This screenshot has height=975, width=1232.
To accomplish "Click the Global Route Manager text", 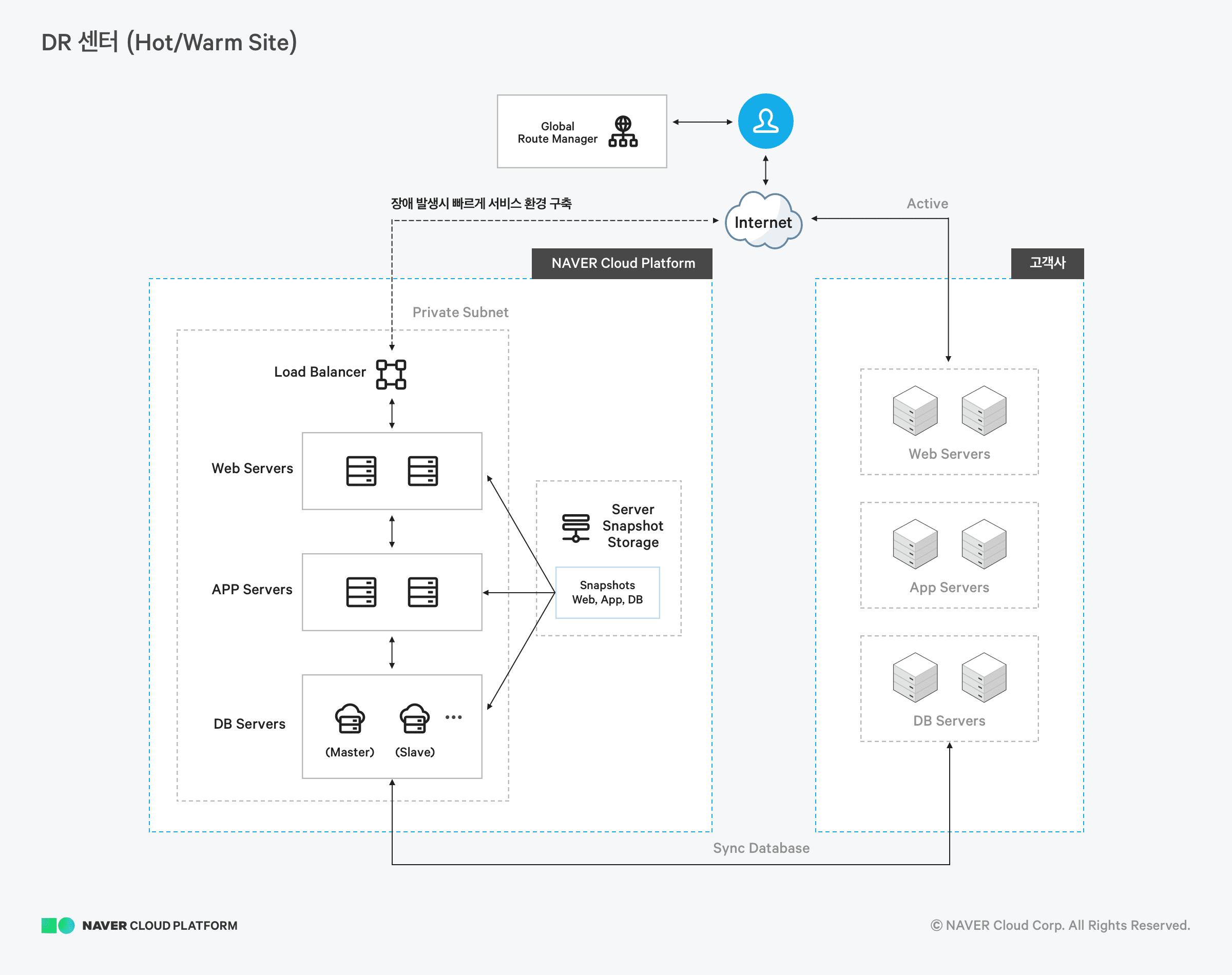I will (x=557, y=132).
